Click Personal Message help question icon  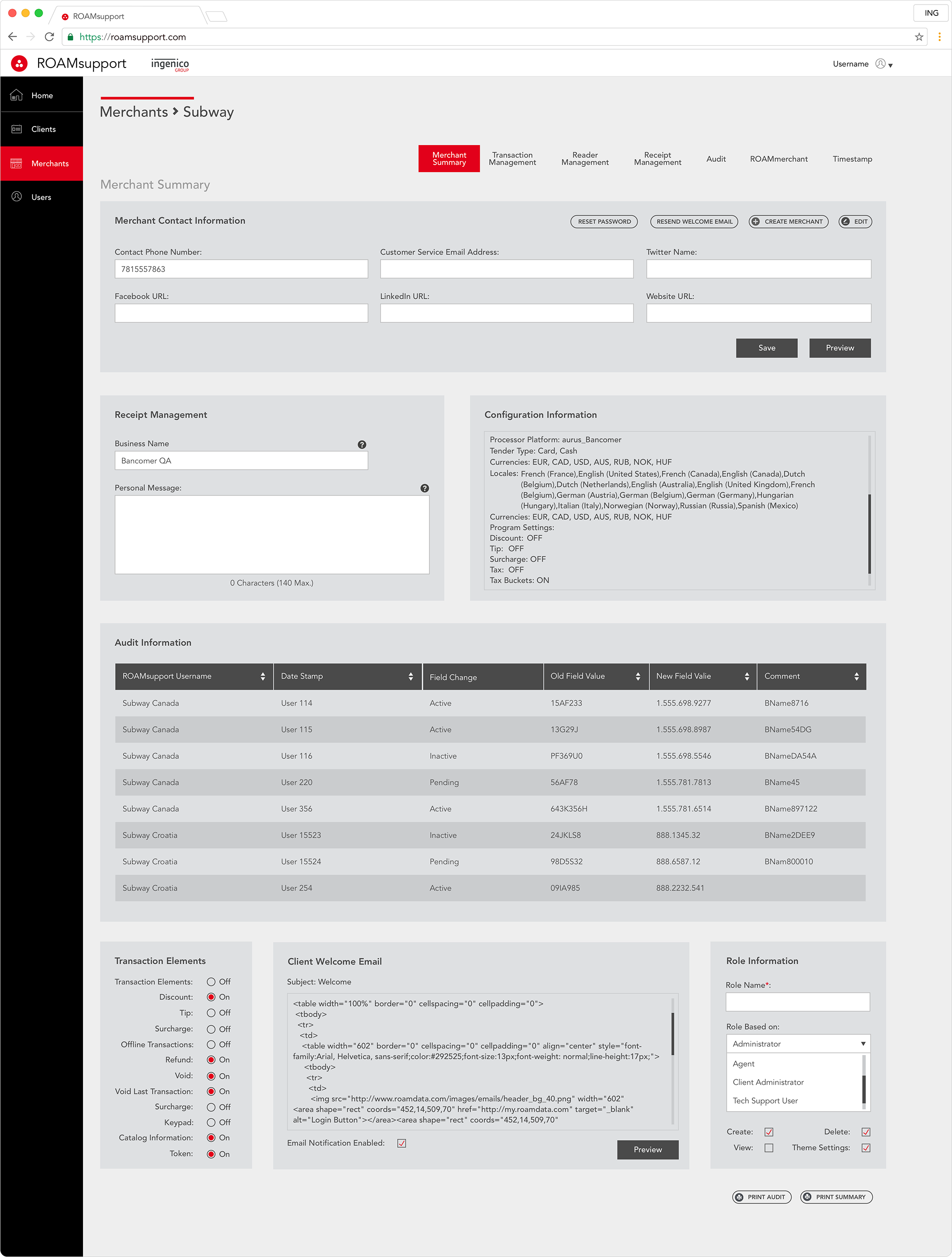[425, 488]
